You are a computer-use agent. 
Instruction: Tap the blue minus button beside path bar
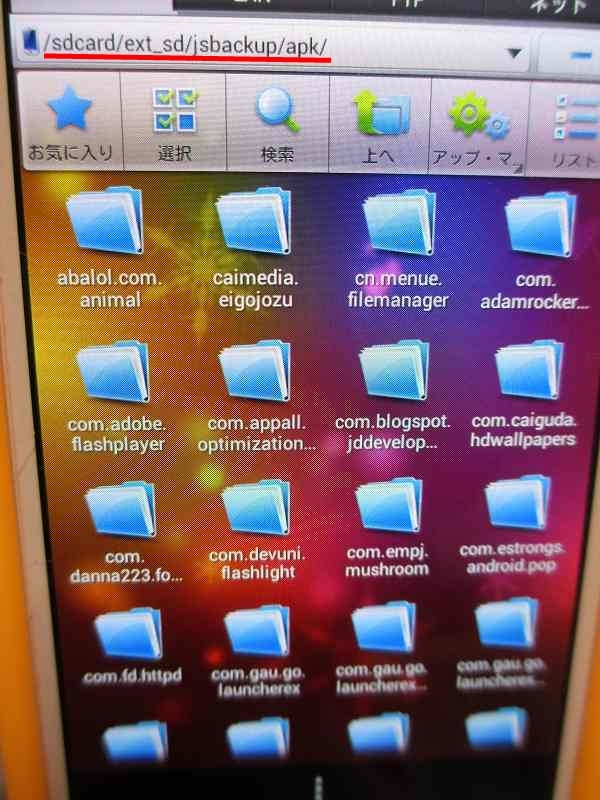580,55
